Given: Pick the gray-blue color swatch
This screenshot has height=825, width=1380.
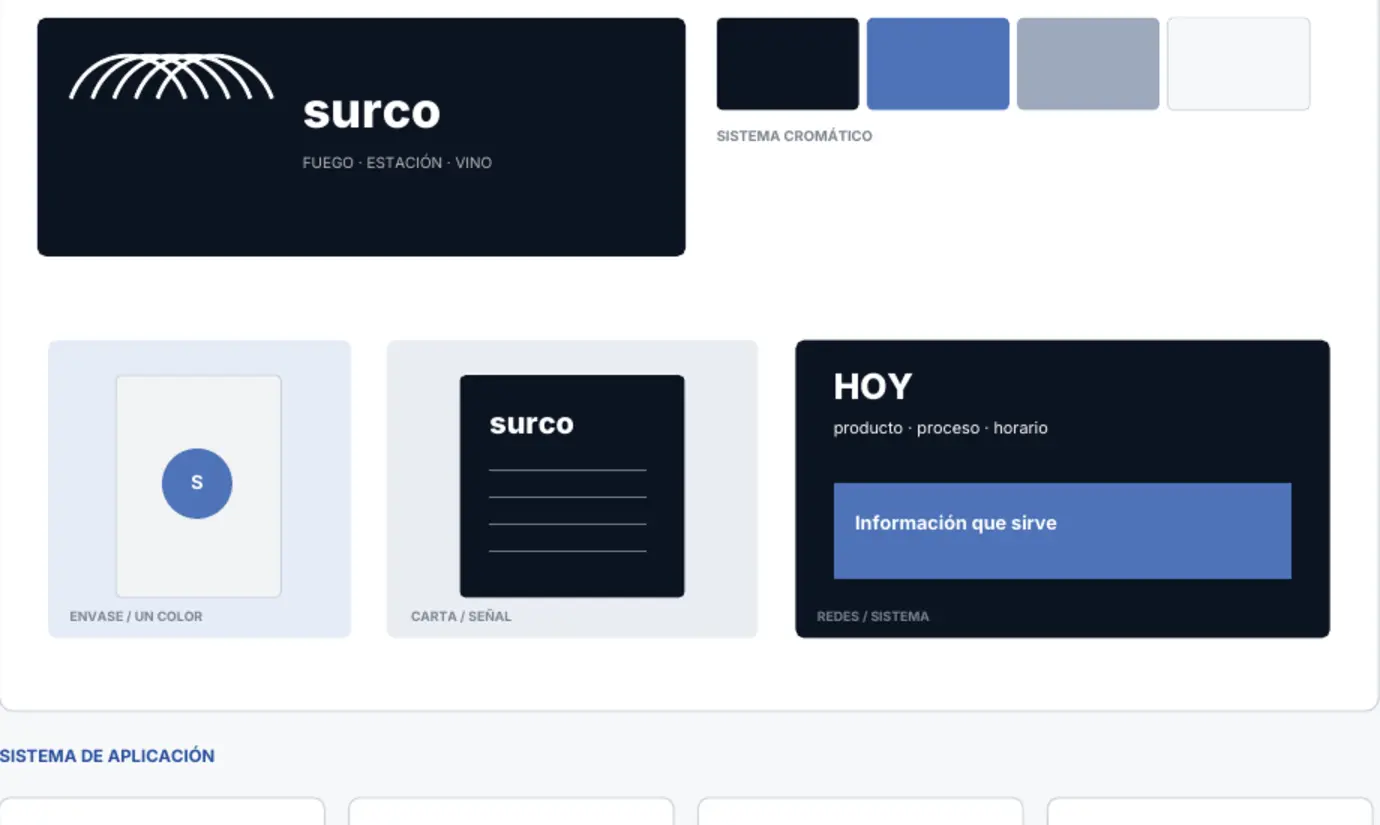Looking at the screenshot, I should pyautogui.click(x=1088, y=64).
